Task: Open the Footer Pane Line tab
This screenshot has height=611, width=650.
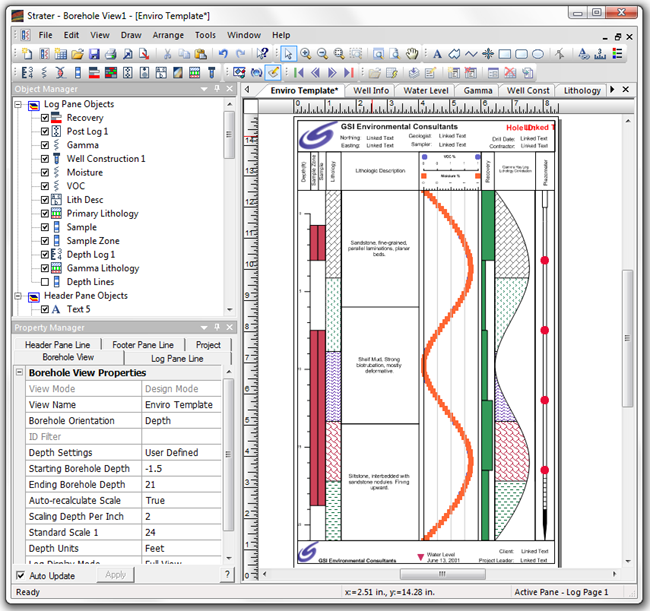Action: click(143, 344)
